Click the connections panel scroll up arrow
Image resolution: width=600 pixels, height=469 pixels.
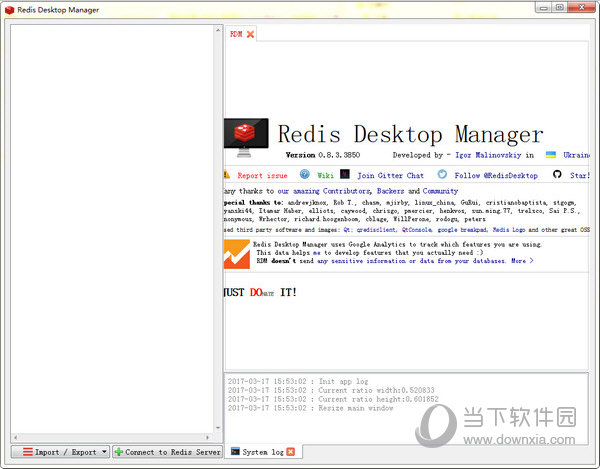pyautogui.click(x=218, y=30)
